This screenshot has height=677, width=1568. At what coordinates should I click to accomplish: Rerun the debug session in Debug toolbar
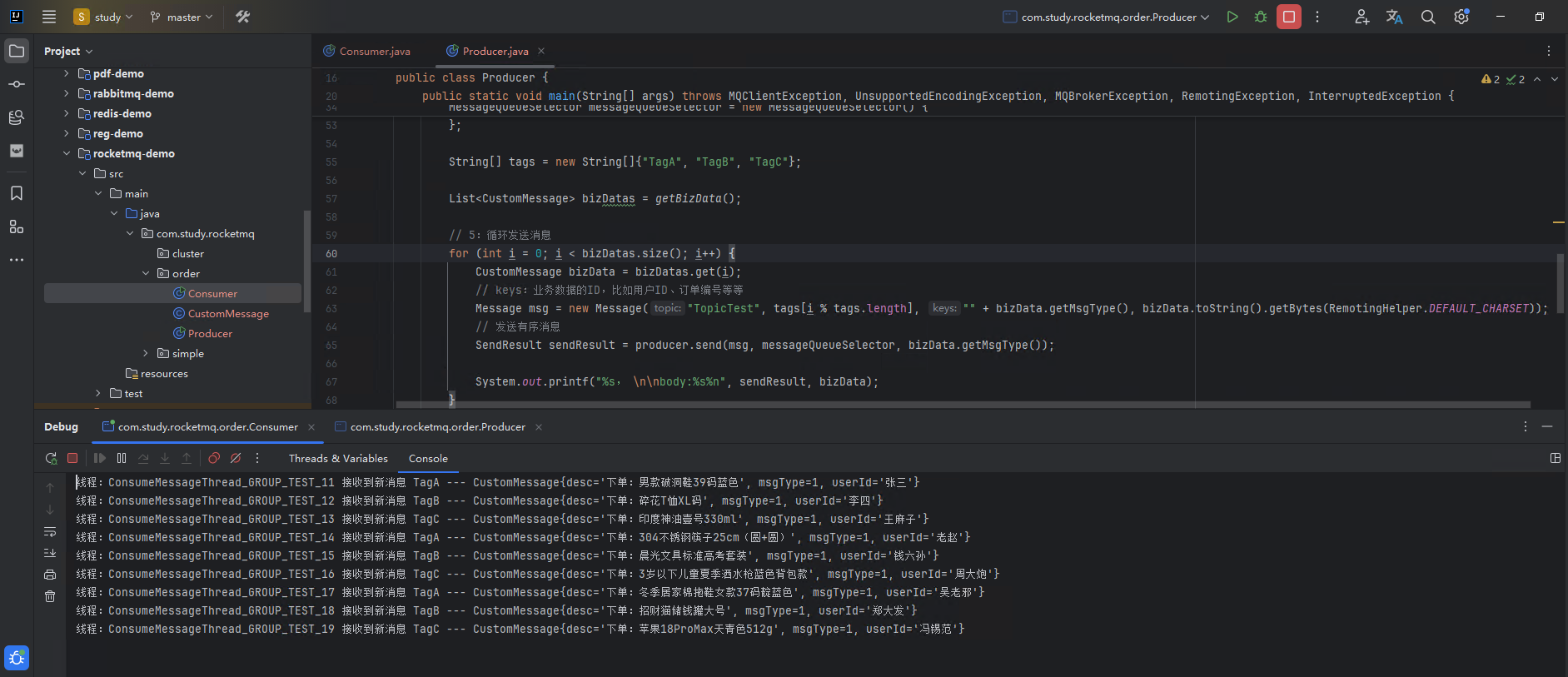(x=51, y=458)
